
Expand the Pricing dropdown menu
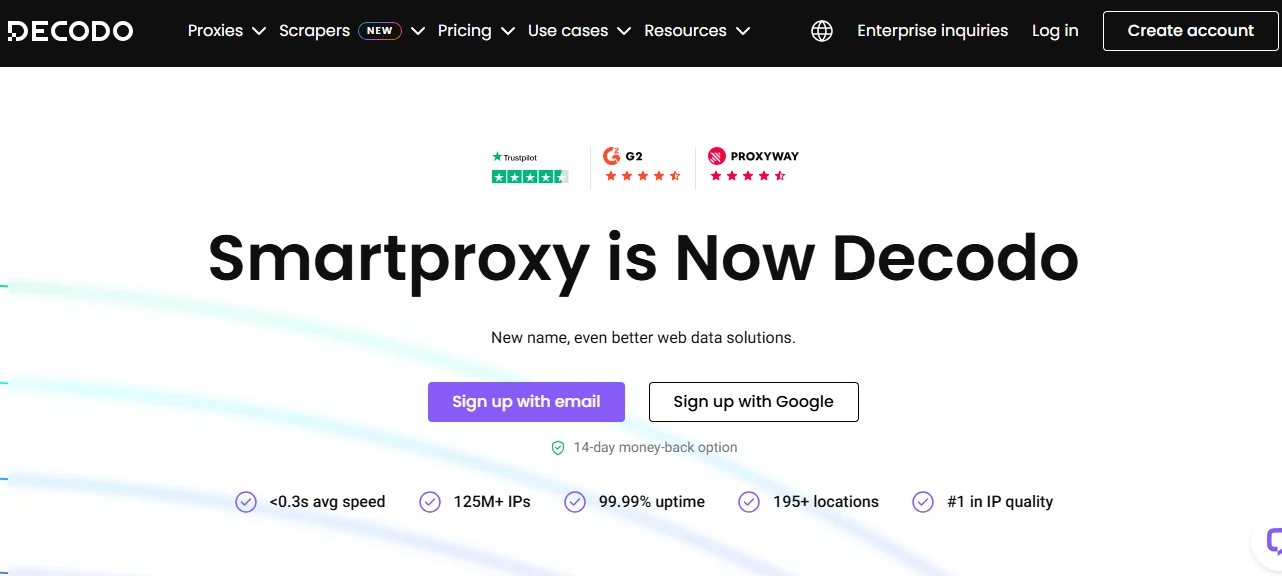[476, 31]
